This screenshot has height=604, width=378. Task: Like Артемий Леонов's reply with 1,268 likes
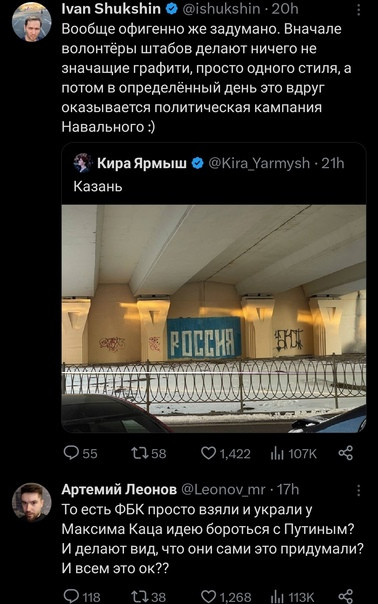click(x=226, y=596)
